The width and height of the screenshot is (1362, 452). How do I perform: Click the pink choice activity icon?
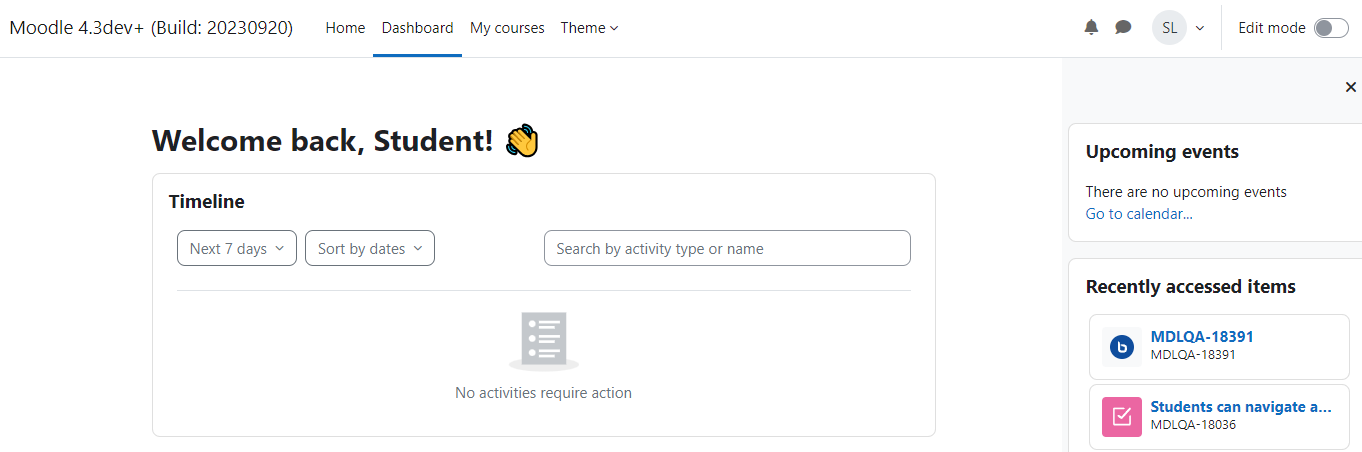(x=1122, y=417)
